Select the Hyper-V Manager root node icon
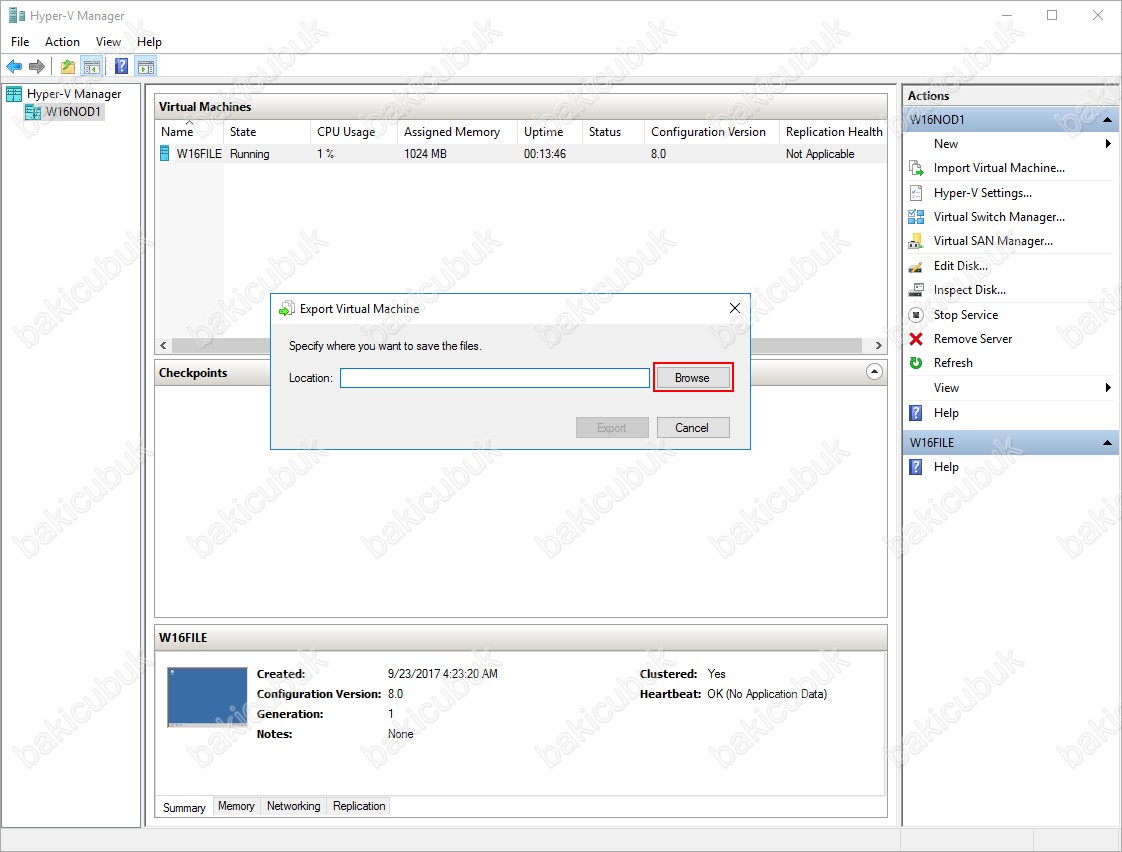1122x852 pixels. tap(14, 94)
